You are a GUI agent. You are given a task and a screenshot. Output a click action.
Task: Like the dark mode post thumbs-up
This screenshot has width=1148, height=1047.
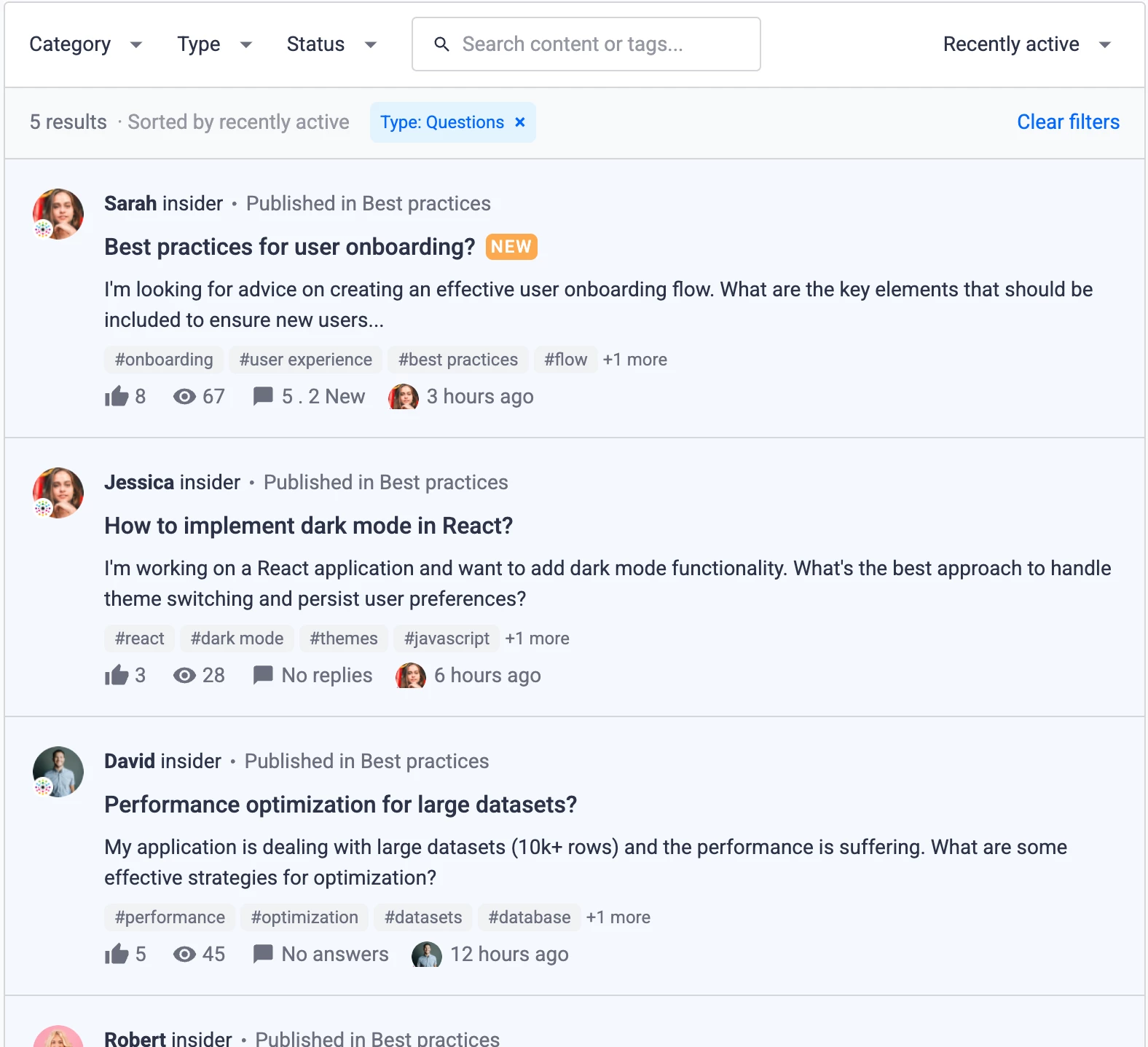[117, 675]
